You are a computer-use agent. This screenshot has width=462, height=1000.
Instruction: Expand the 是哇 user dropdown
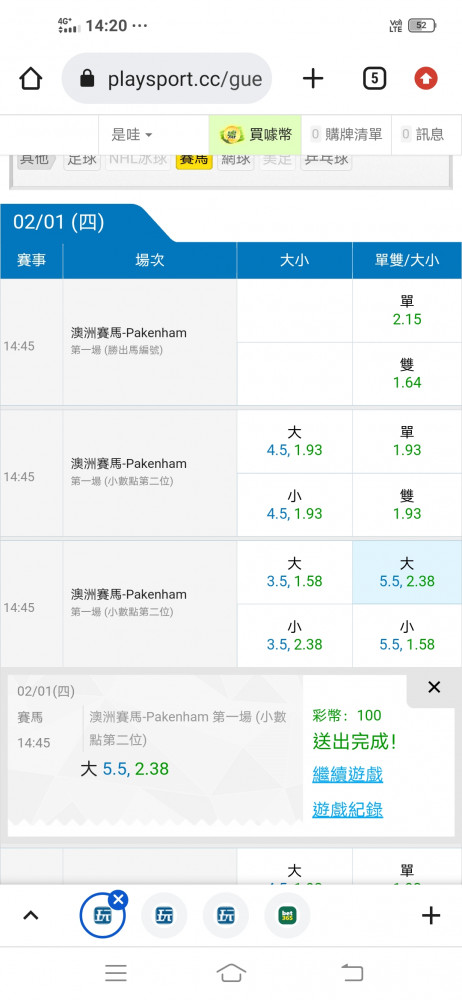pos(132,135)
